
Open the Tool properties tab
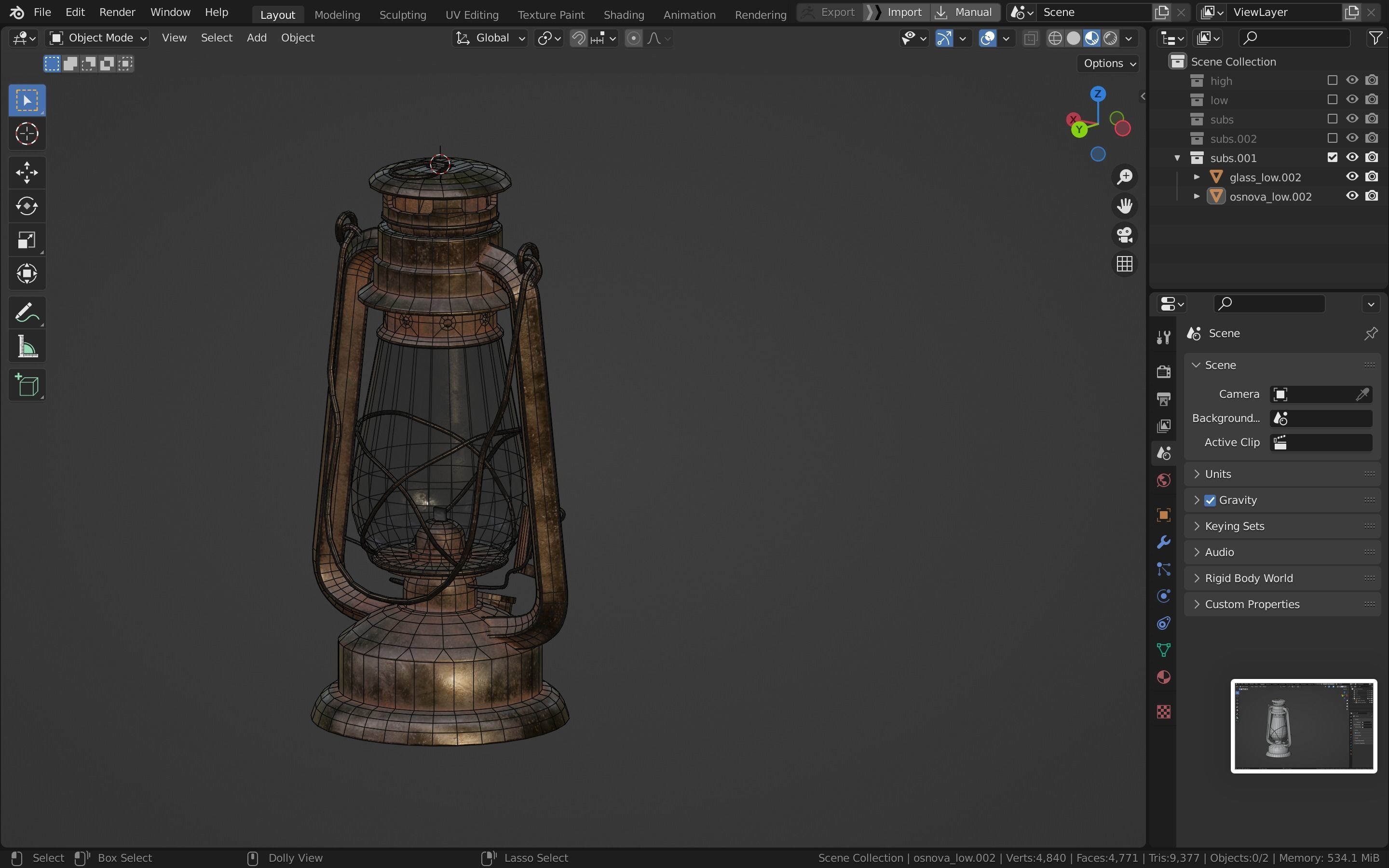pos(1163,338)
